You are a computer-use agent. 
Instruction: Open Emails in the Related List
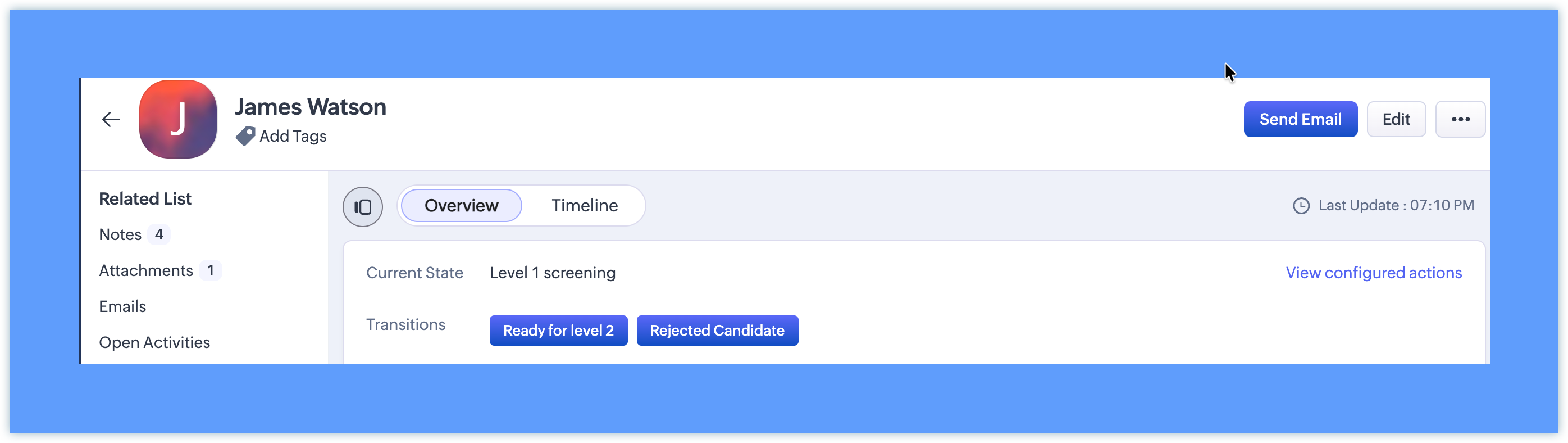point(122,306)
